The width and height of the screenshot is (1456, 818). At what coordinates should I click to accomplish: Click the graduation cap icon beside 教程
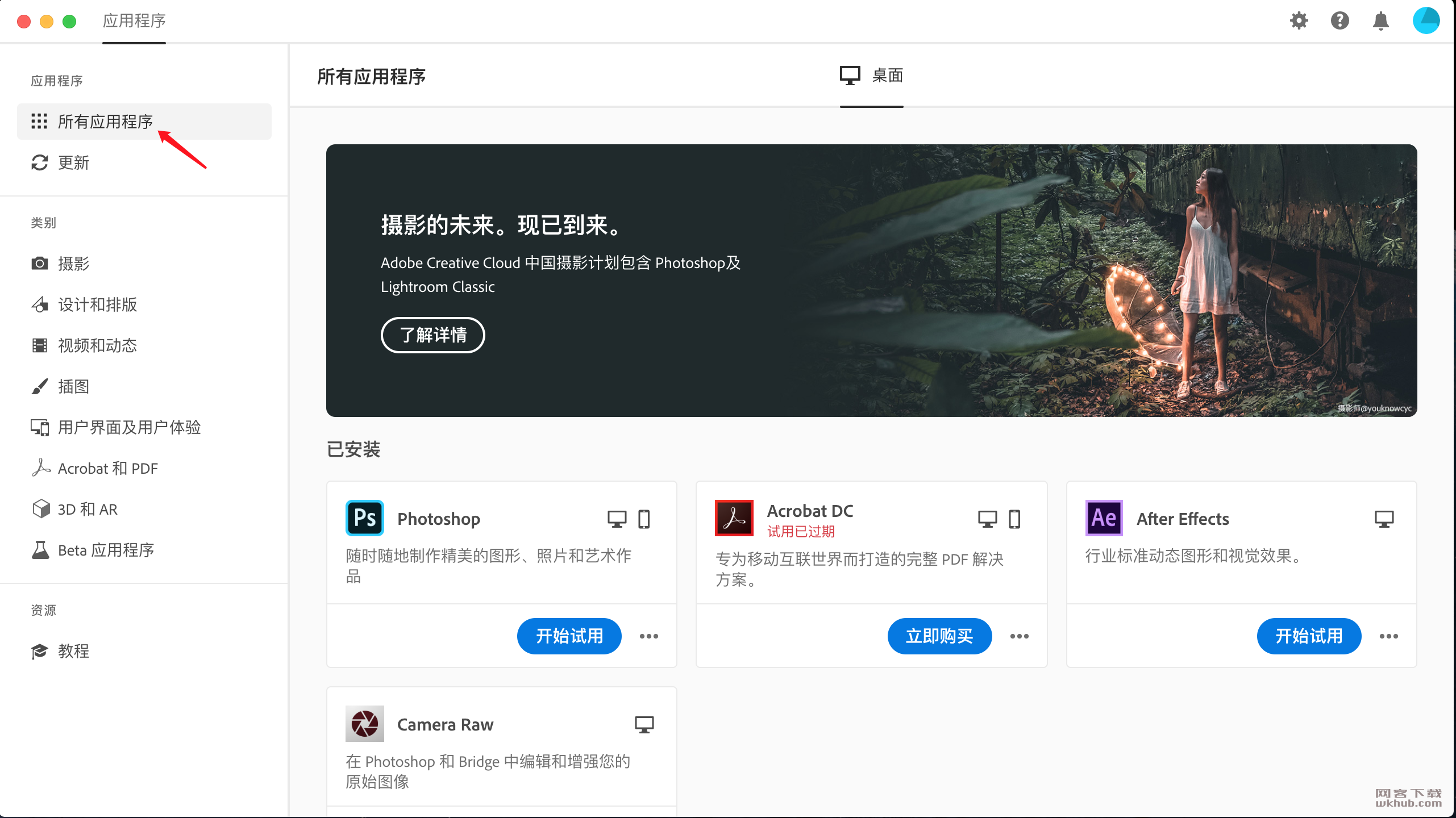[39, 651]
